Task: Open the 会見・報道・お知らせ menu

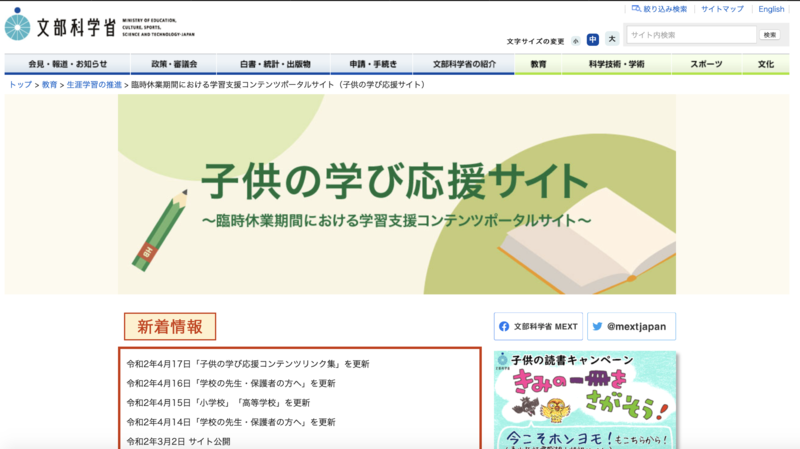Action: (68, 64)
